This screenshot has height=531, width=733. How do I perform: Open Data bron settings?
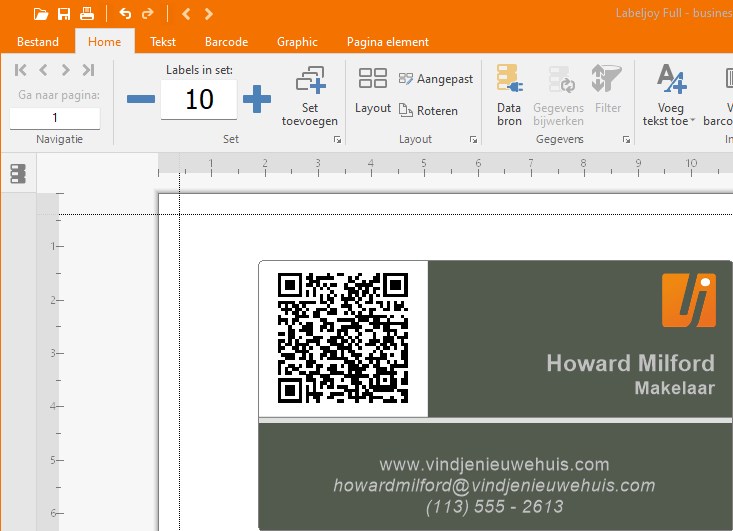(x=509, y=95)
